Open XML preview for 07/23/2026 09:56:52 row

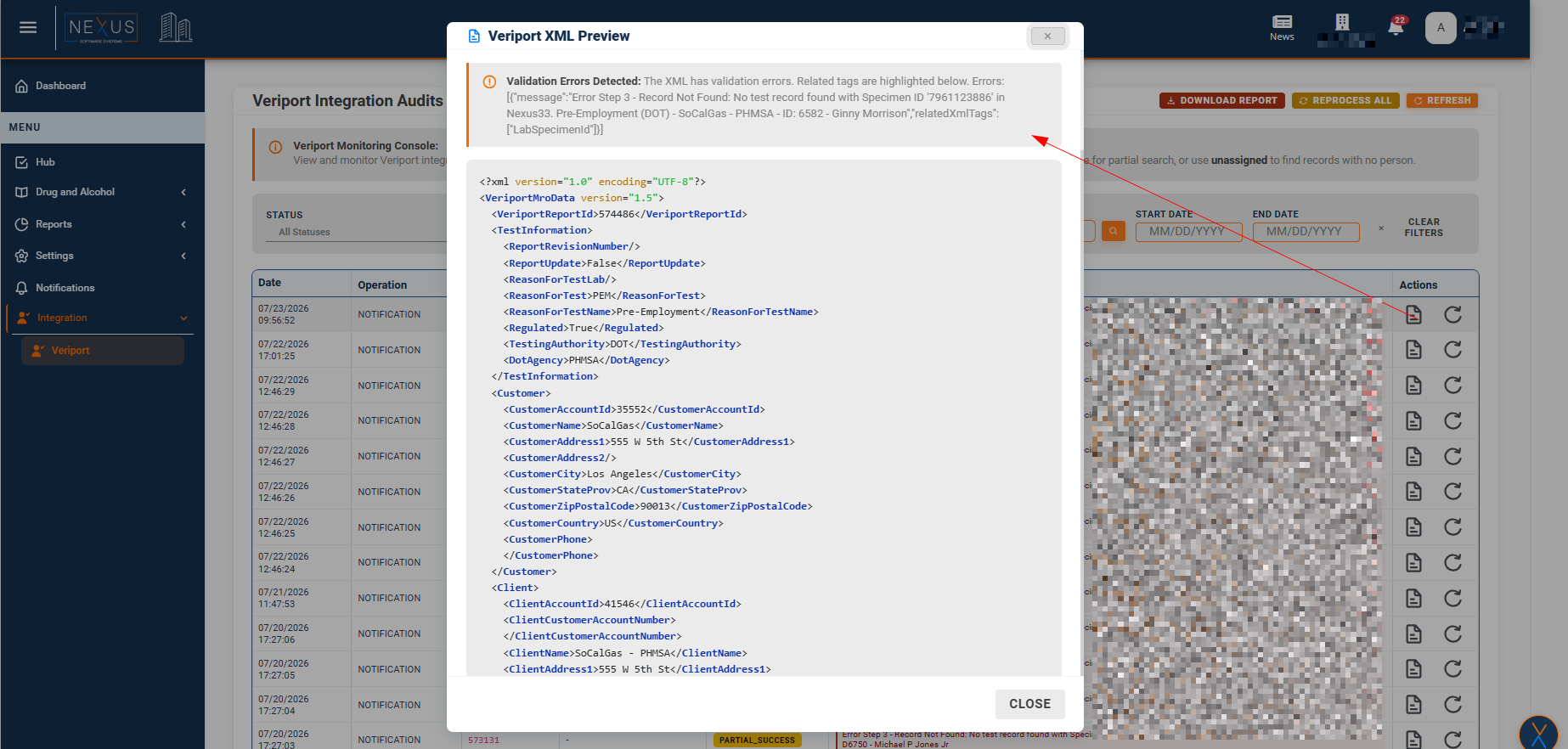(x=1413, y=315)
